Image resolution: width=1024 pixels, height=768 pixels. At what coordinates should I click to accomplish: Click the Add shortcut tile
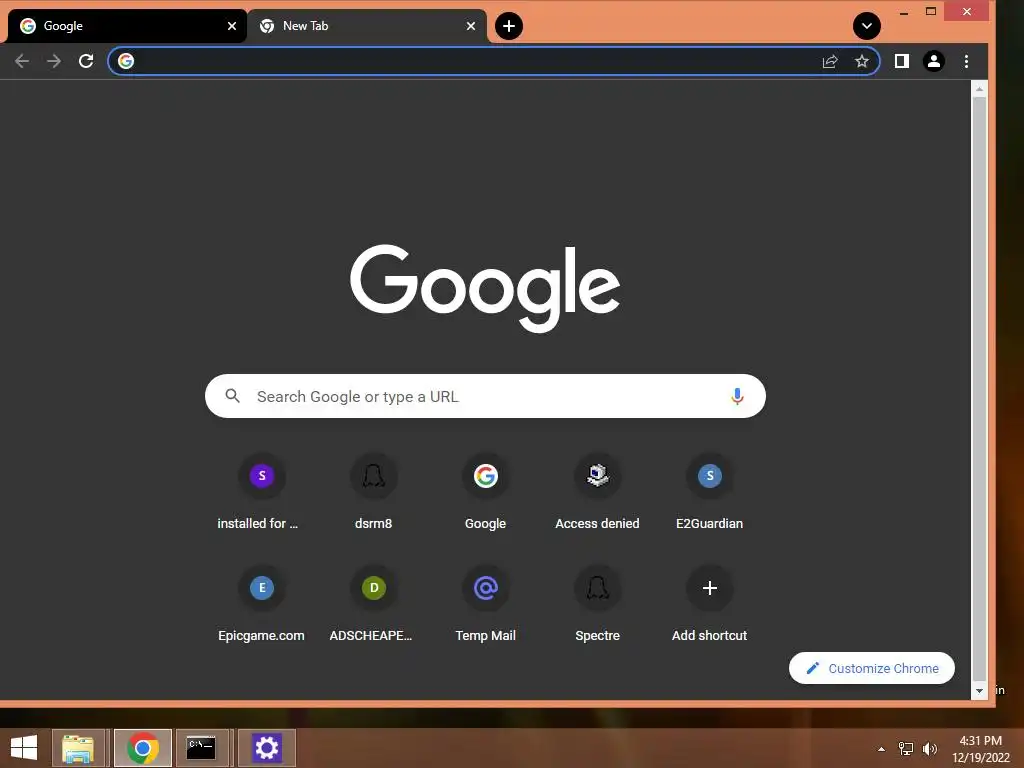[x=710, y=605]
